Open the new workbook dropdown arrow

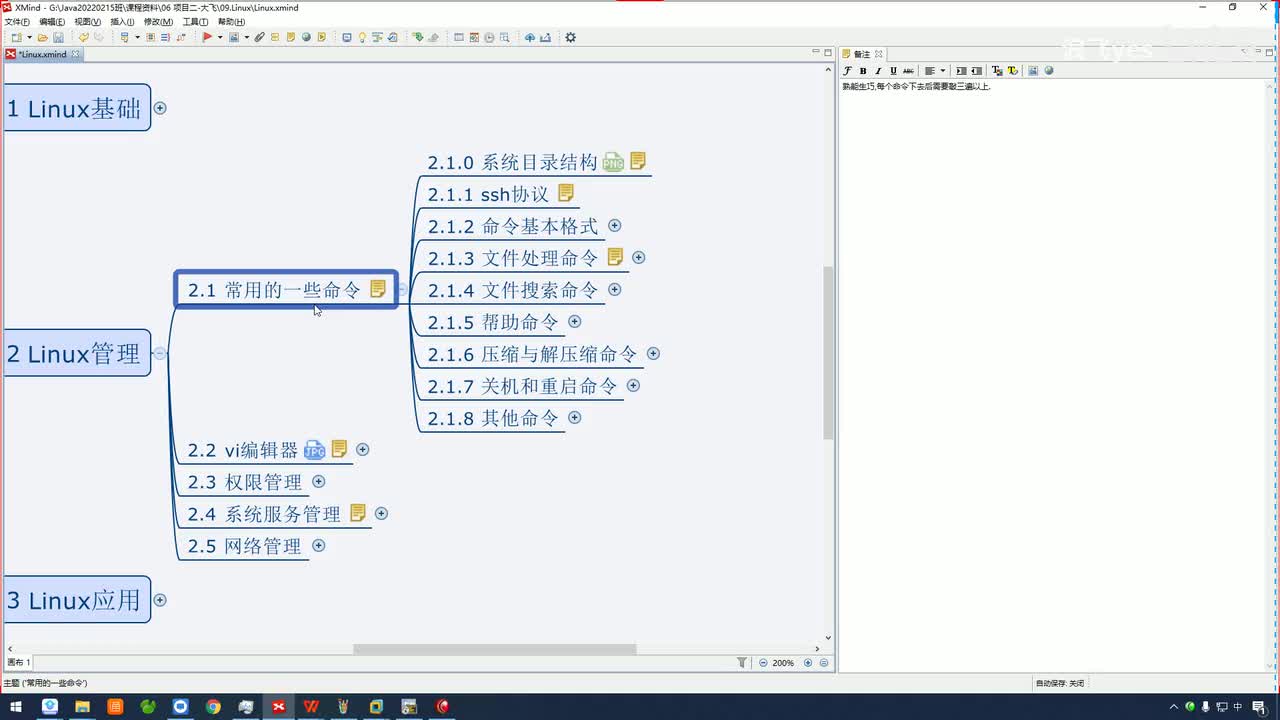pyautogui.click(x=30, y=38)
